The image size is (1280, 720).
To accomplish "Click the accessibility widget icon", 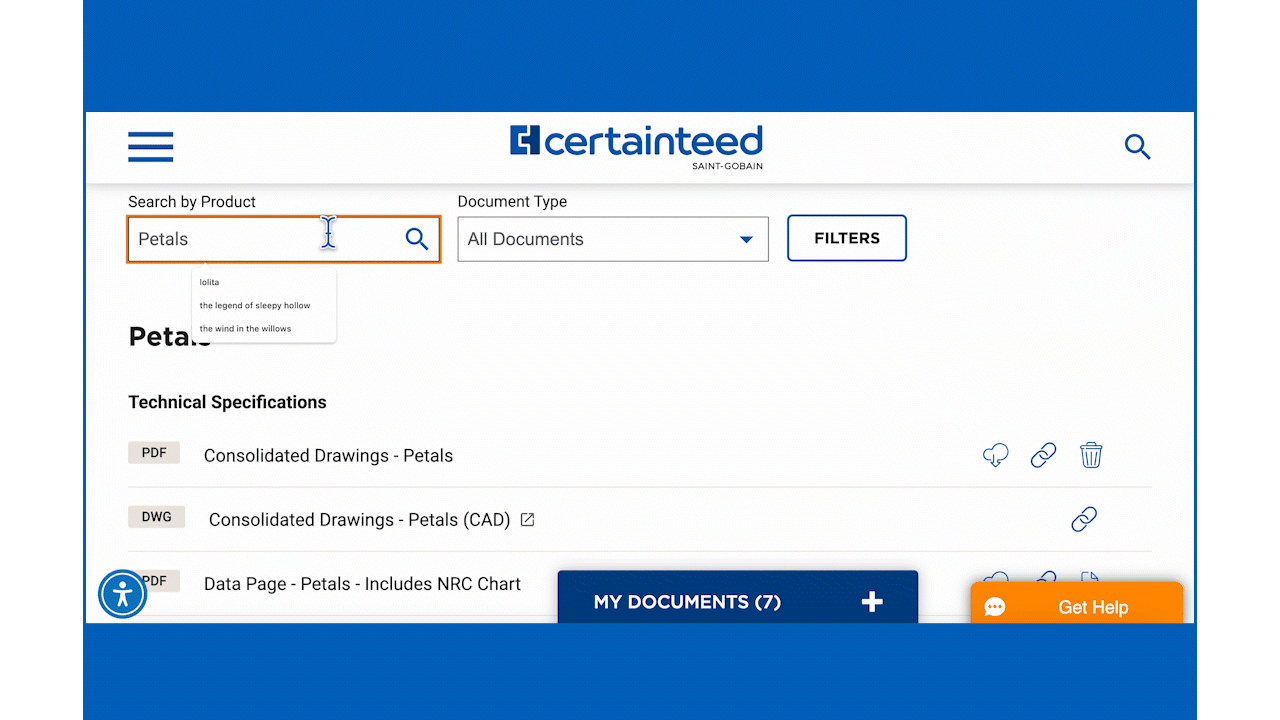I will click(122, 594).
